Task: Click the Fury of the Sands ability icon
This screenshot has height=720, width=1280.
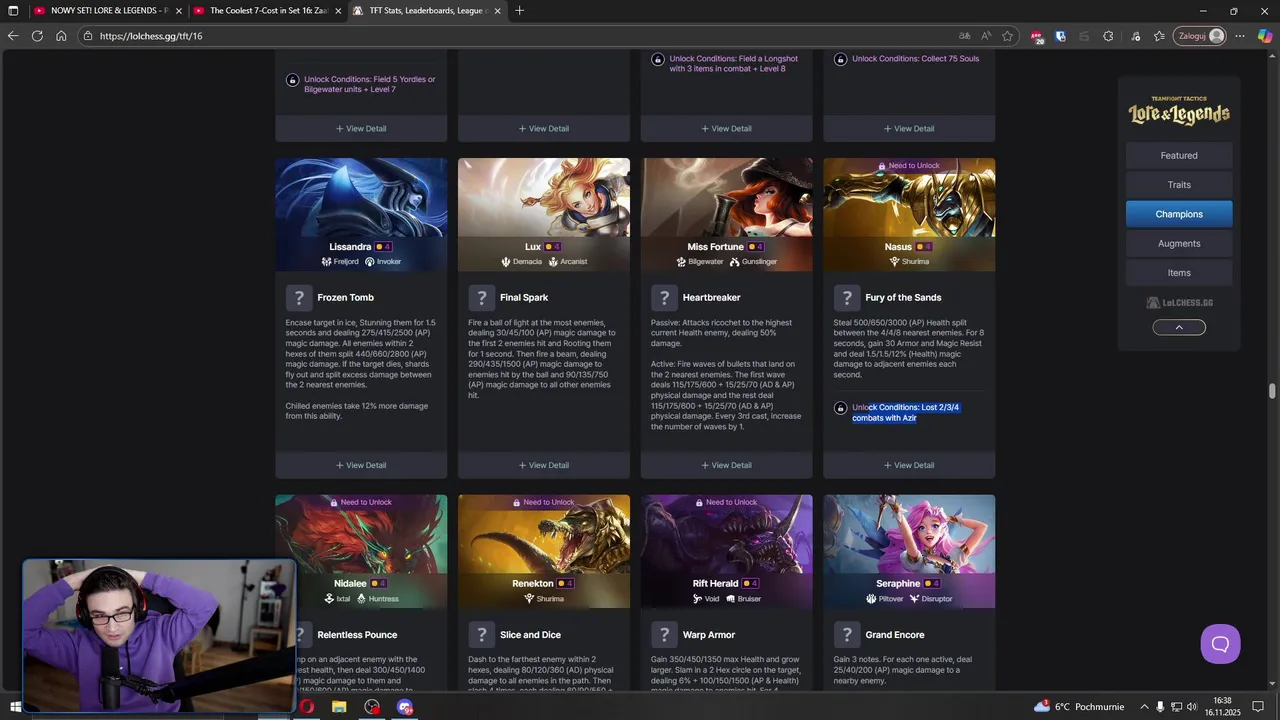Action: [x=847, y=298]
